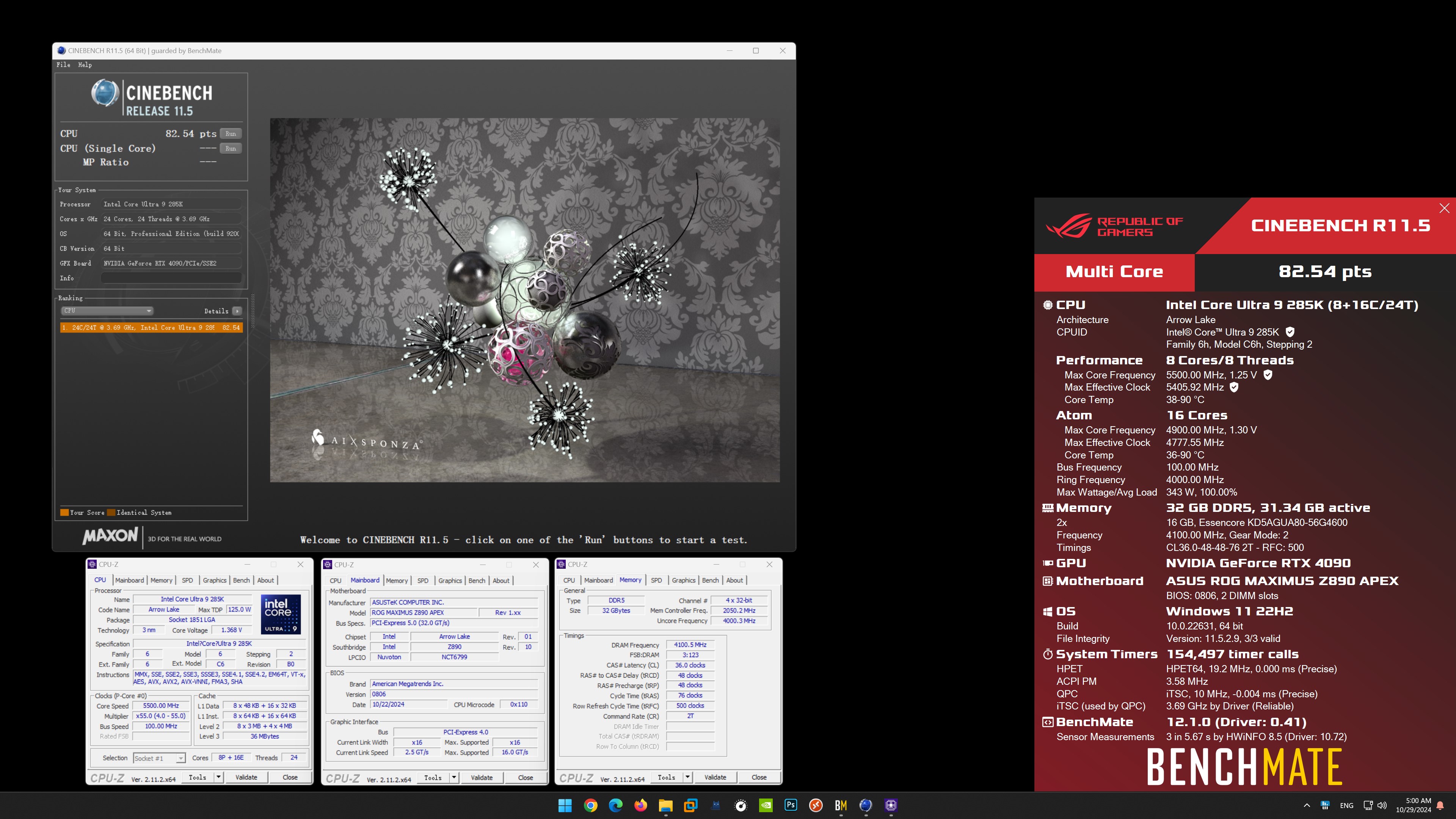Open Firefox from the taskbar
1456x819 pixels.
pos(640,805)
